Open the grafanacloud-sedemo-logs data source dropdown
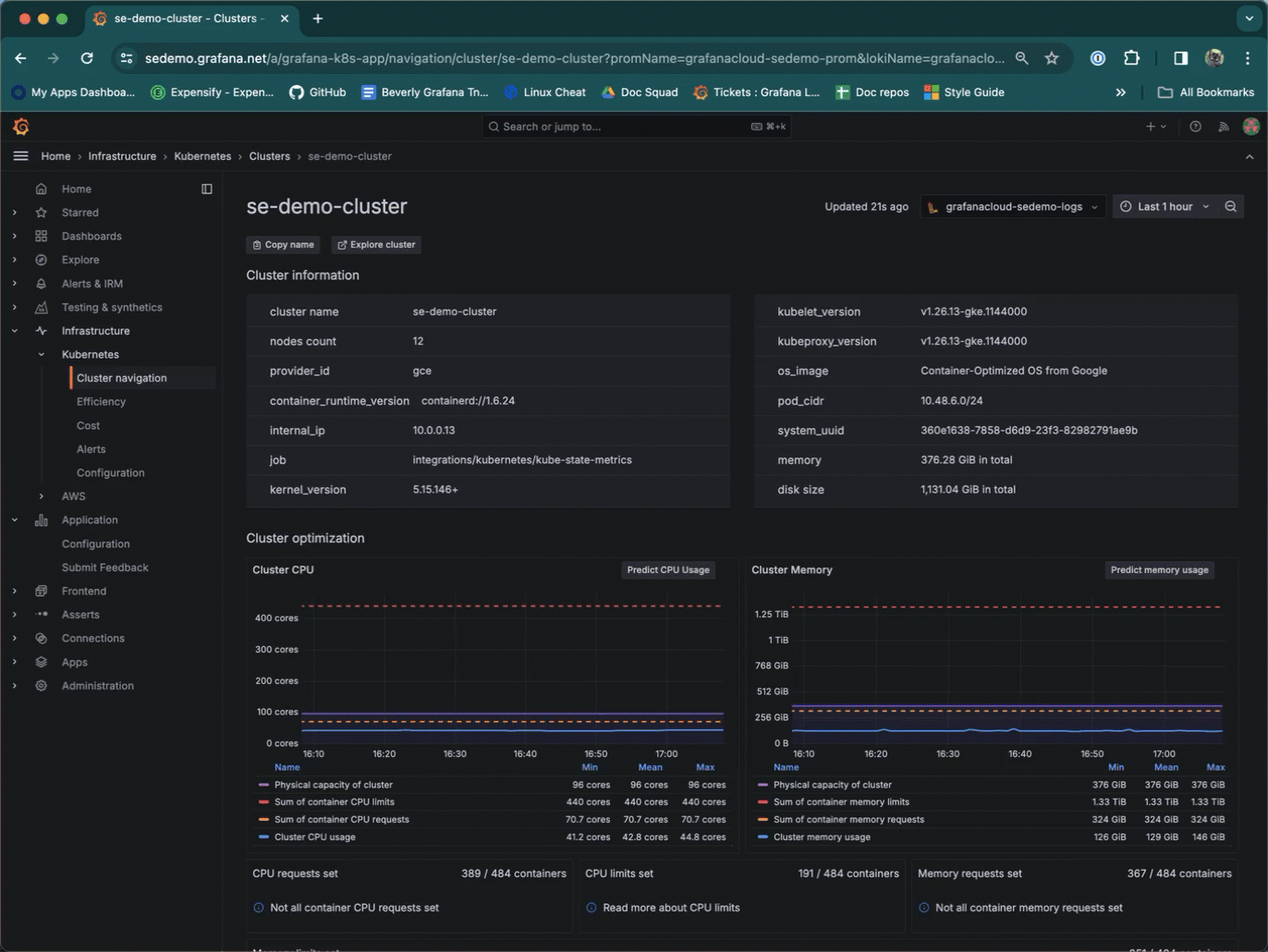This screenshot has width=1268, height=952. 1013,207
